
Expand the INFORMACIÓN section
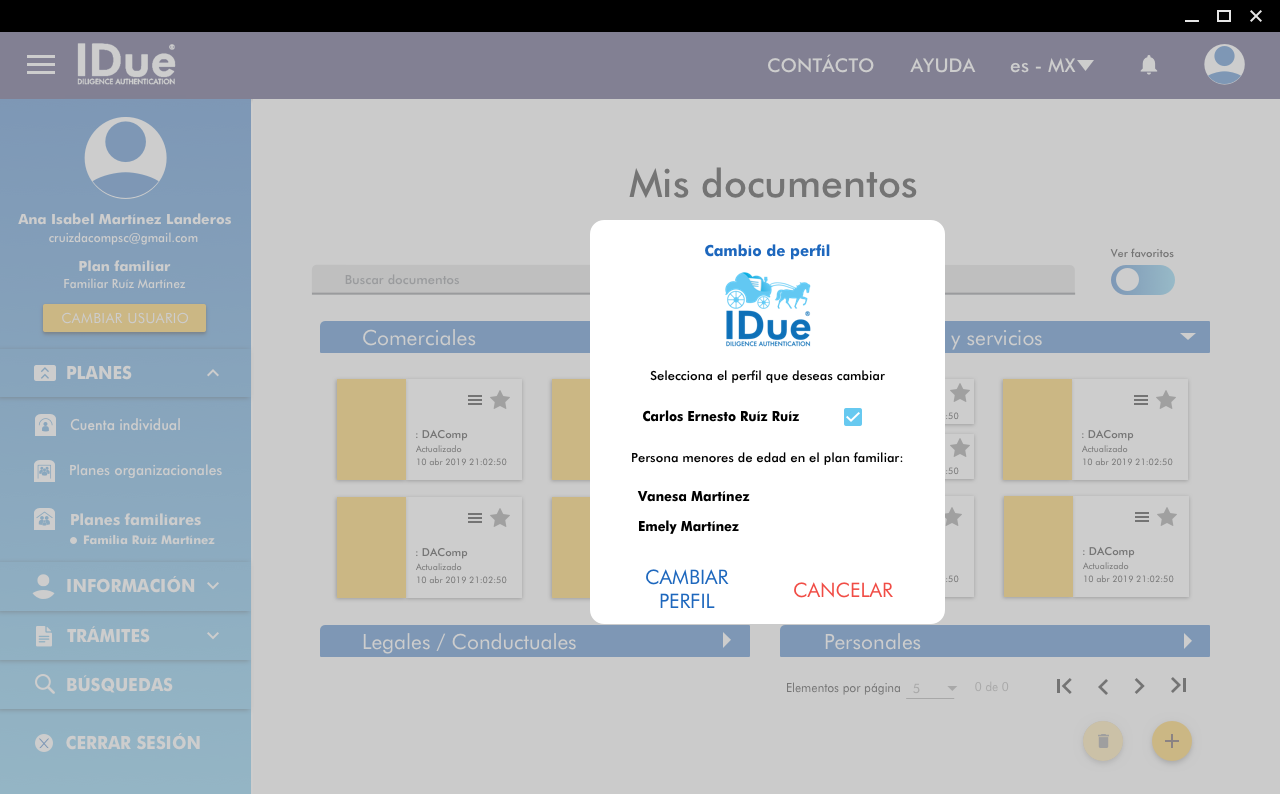[x=213, y=586]
